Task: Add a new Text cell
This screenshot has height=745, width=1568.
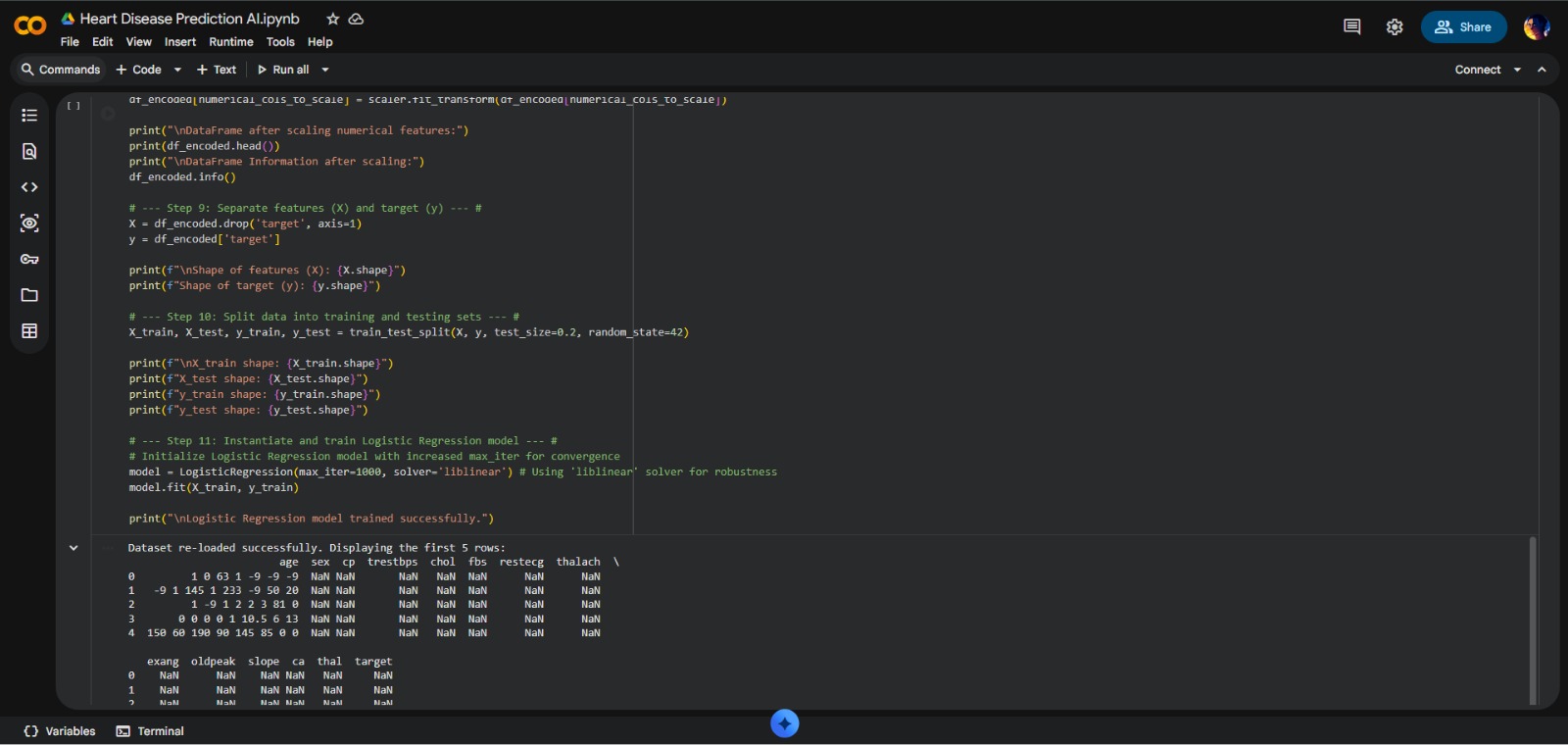Action: 217,70
